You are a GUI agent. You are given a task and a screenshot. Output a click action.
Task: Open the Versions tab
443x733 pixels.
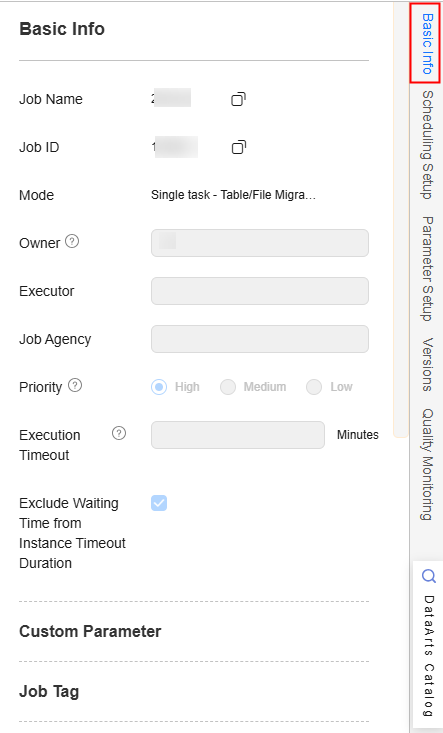coord(427,365)
